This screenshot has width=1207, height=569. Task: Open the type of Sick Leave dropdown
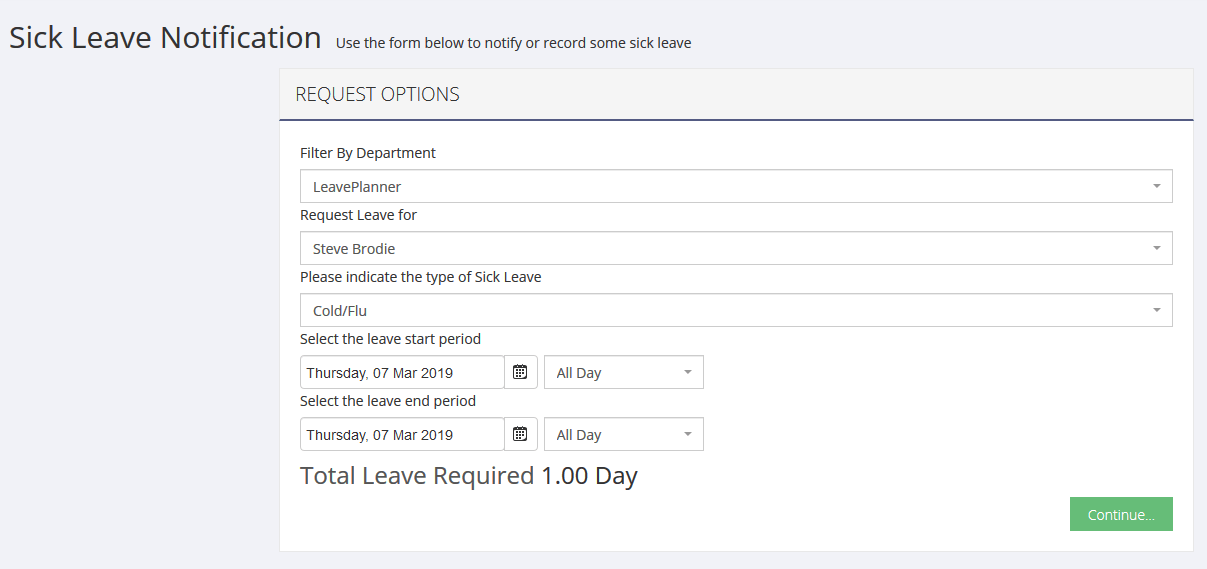tap(736, 310)
